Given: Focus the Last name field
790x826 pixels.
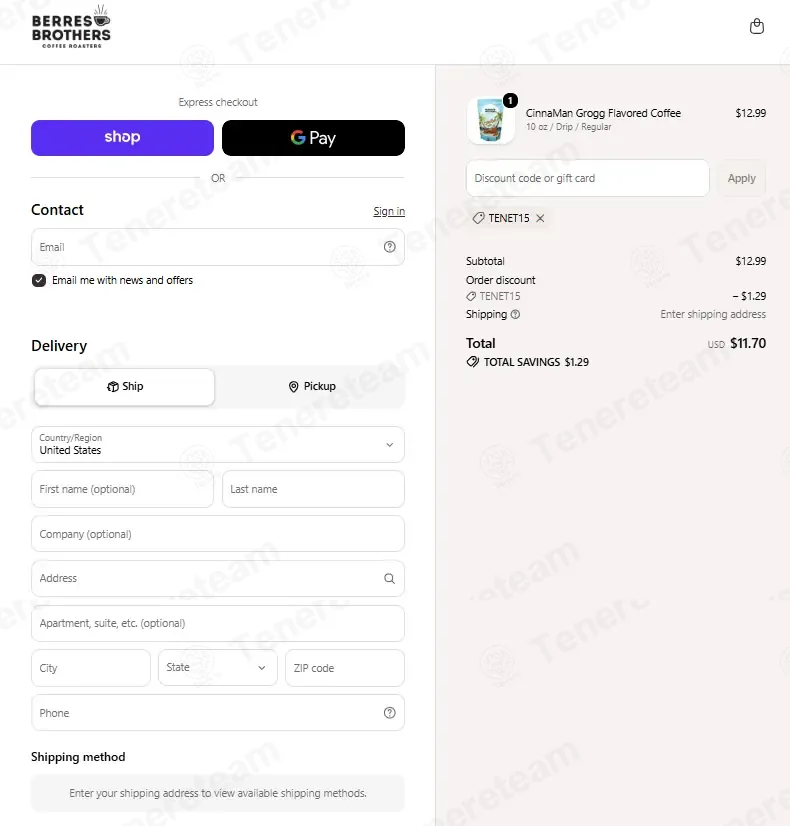Looking at the screenshot, I should point(313,489).
